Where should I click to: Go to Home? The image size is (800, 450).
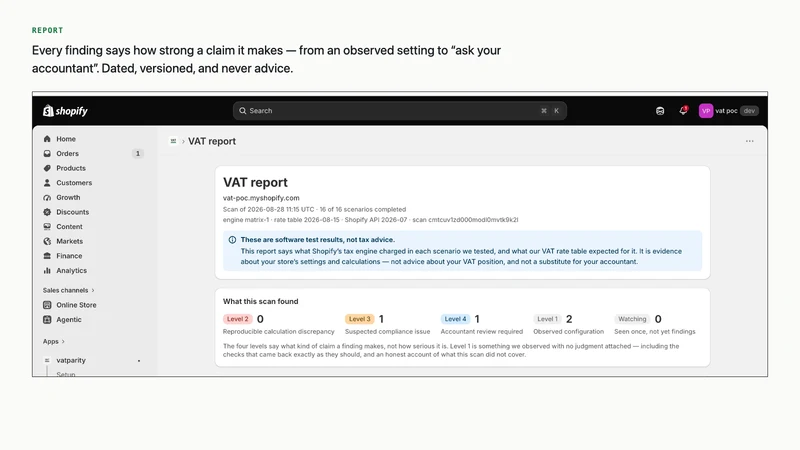pos(66,139)
